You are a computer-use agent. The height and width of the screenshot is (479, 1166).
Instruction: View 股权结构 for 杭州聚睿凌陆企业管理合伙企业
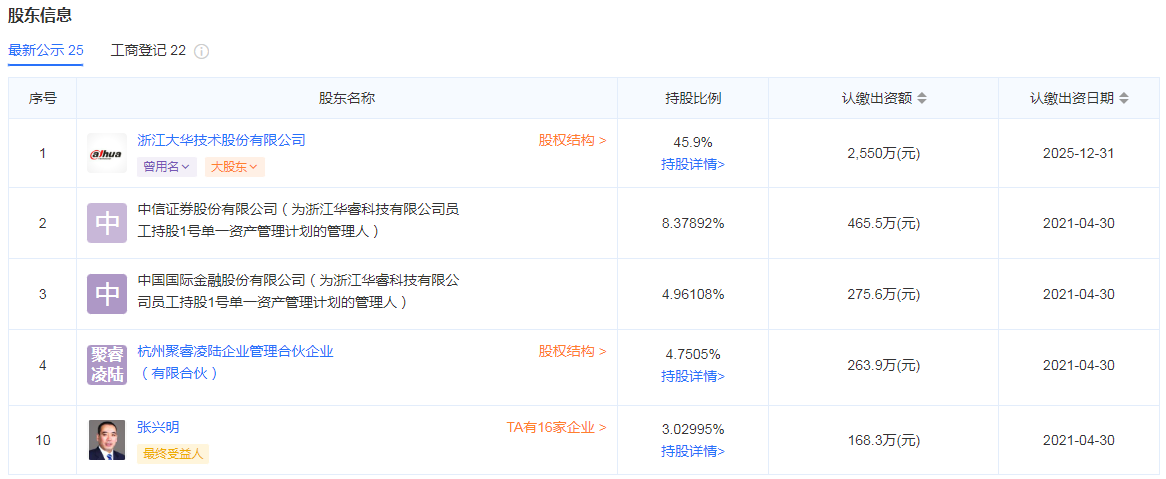(x=573, y=351)
